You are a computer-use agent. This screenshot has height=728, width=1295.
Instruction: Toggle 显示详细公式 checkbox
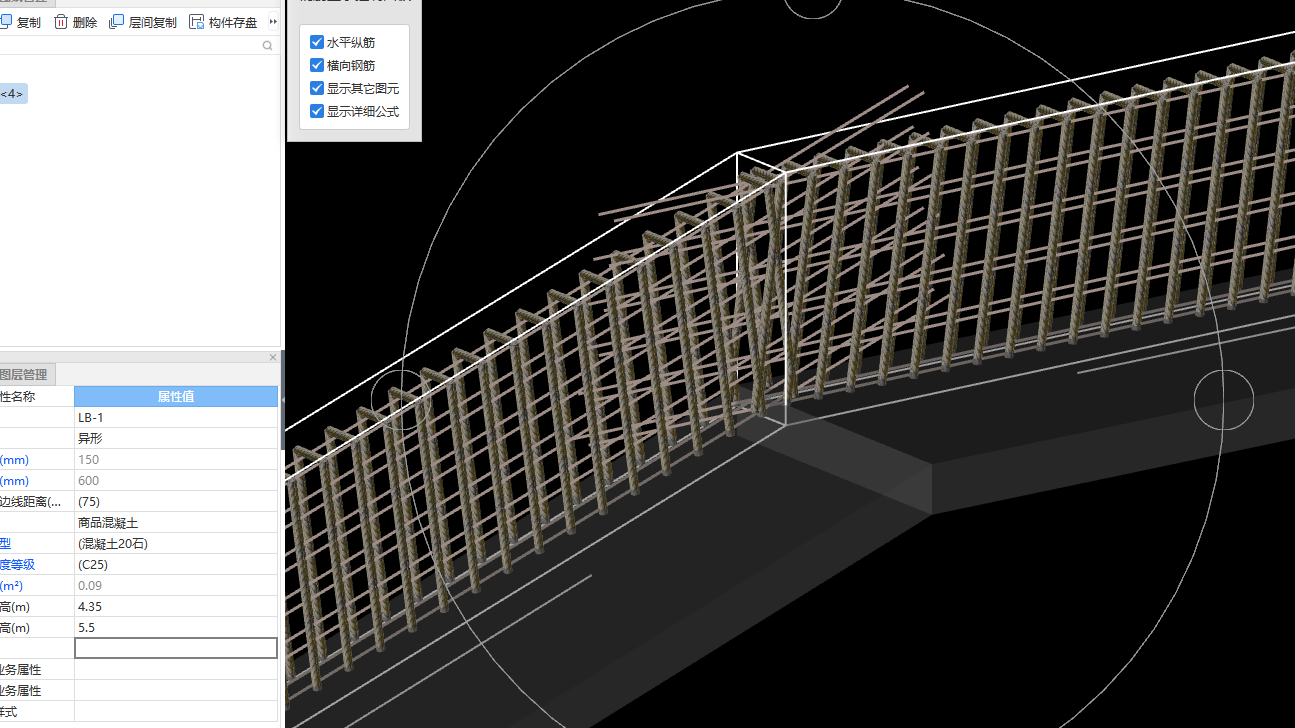coord(317,112)
